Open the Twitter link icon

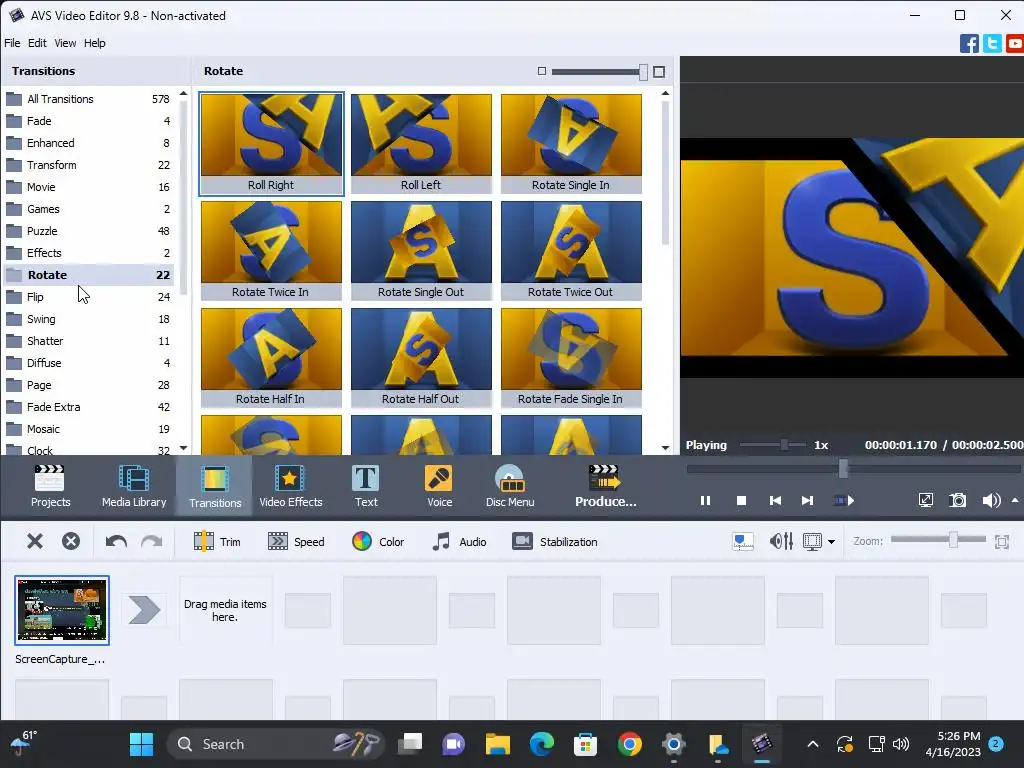992,44
